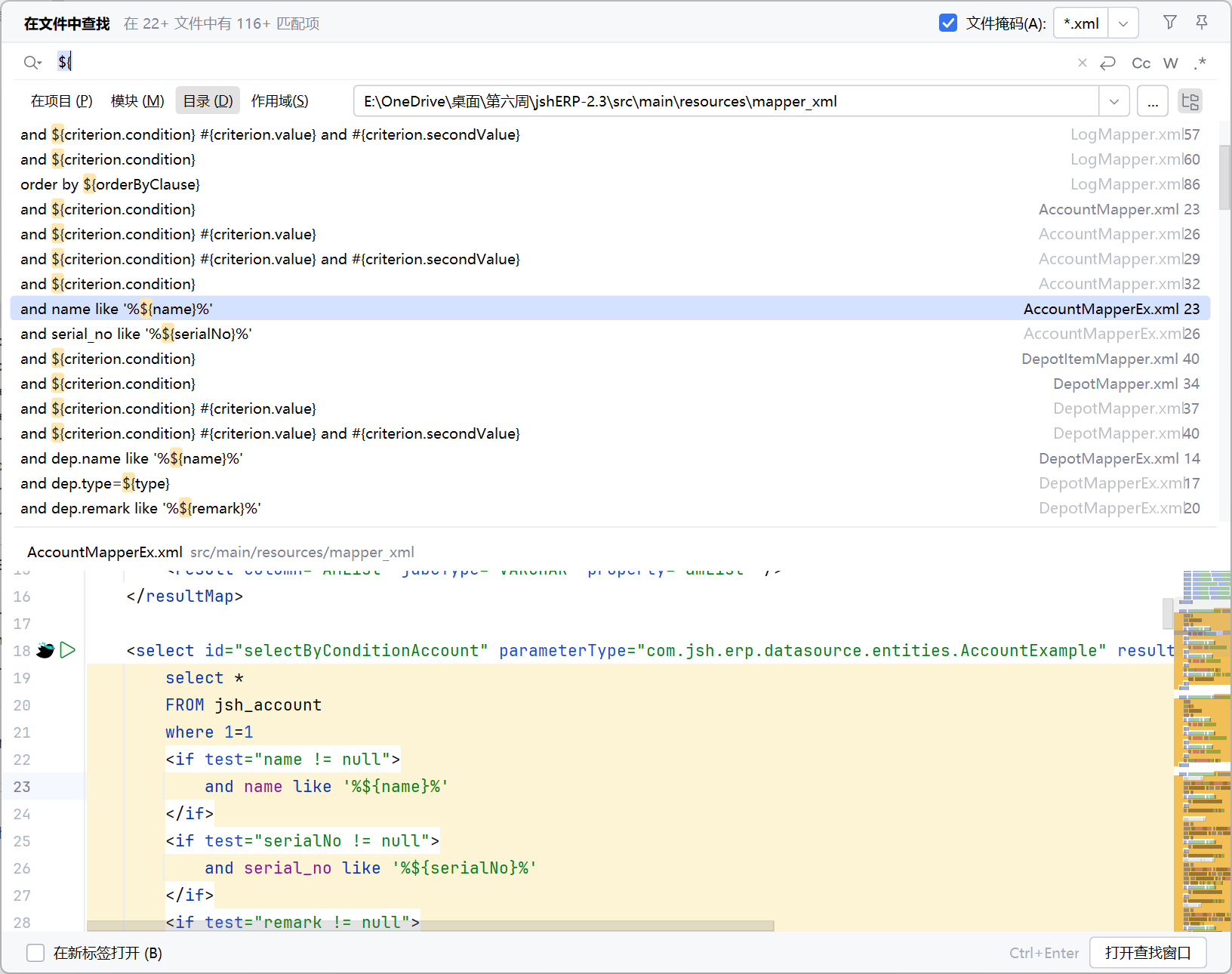Select result AccountMapper.xml line 23
Viewport: 1232px width, 974px height.
click(610, 209)
